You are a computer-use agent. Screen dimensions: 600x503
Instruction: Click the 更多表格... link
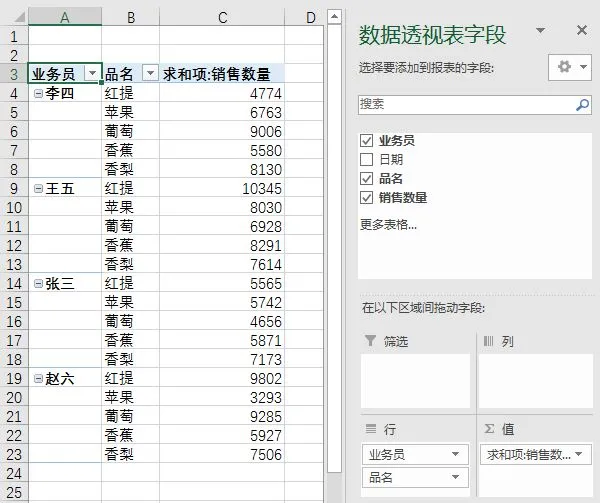[x=388, y=224]
